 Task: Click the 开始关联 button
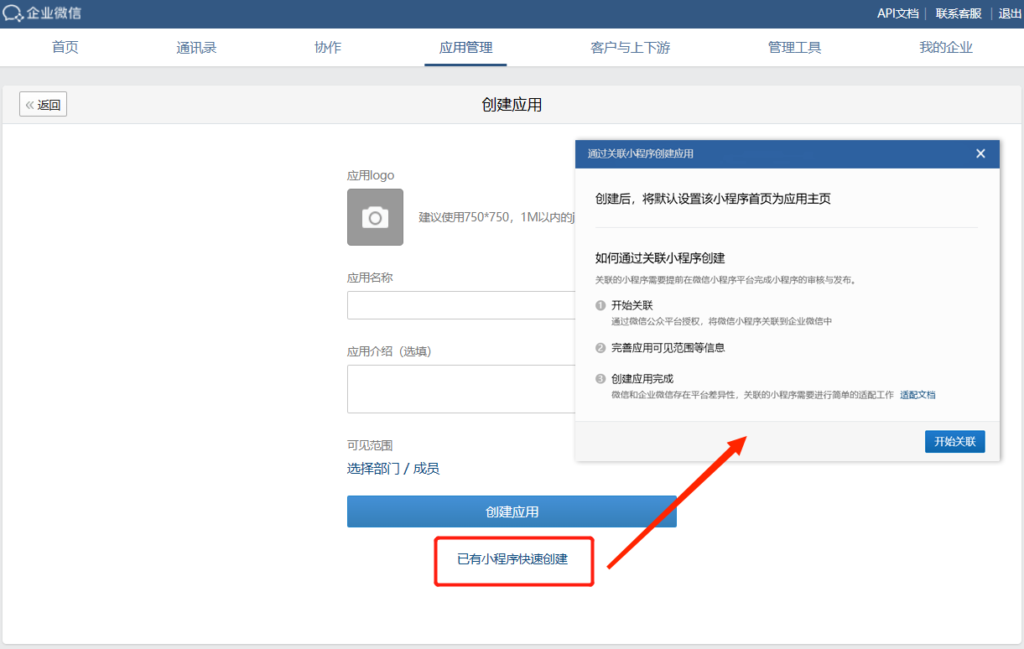click(955, 441)
